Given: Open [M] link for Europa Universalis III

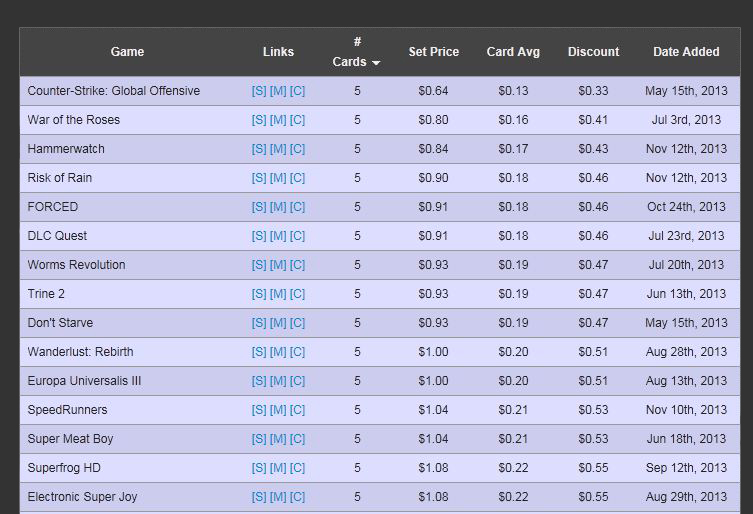Looking at the screenshot, I should pos(278,381).
